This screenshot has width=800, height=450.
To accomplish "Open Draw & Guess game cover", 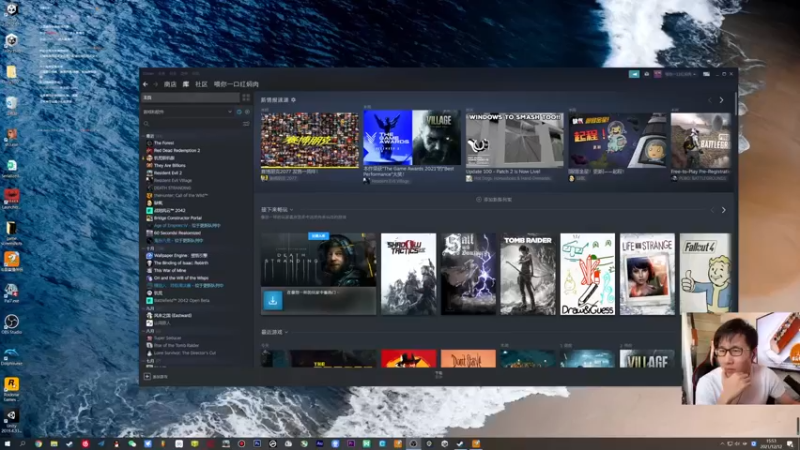I will [x=587, y=274].
